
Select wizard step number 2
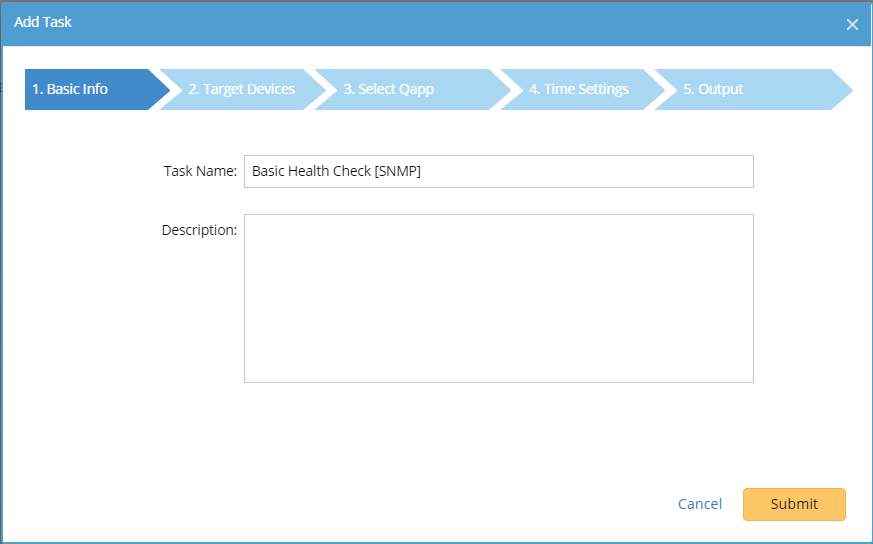(x=241, y=89)
